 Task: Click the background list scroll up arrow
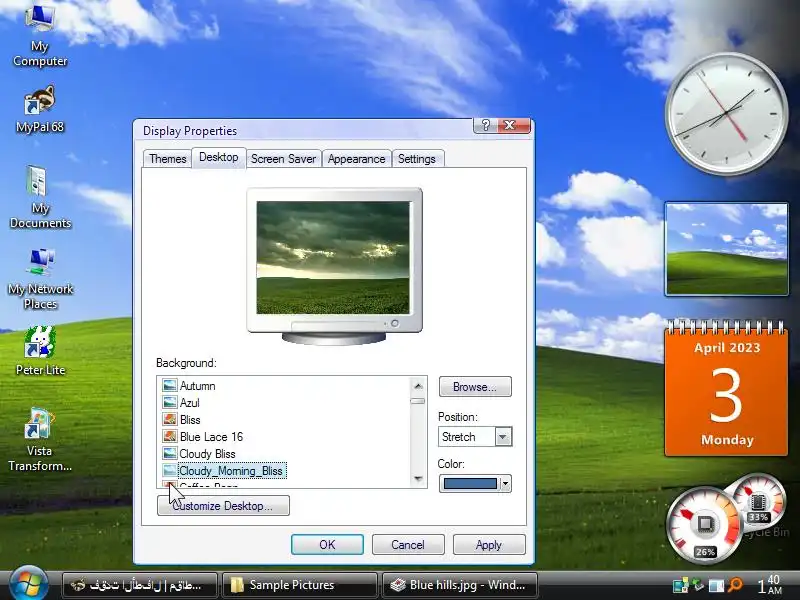[418, 386]
